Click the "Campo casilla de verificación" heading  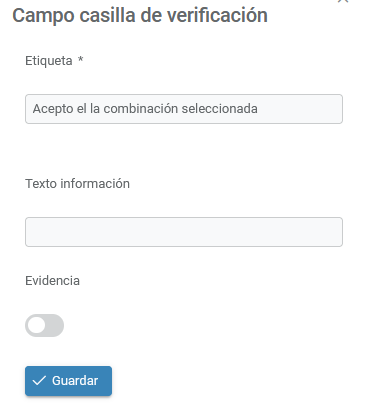coord(140,16)
